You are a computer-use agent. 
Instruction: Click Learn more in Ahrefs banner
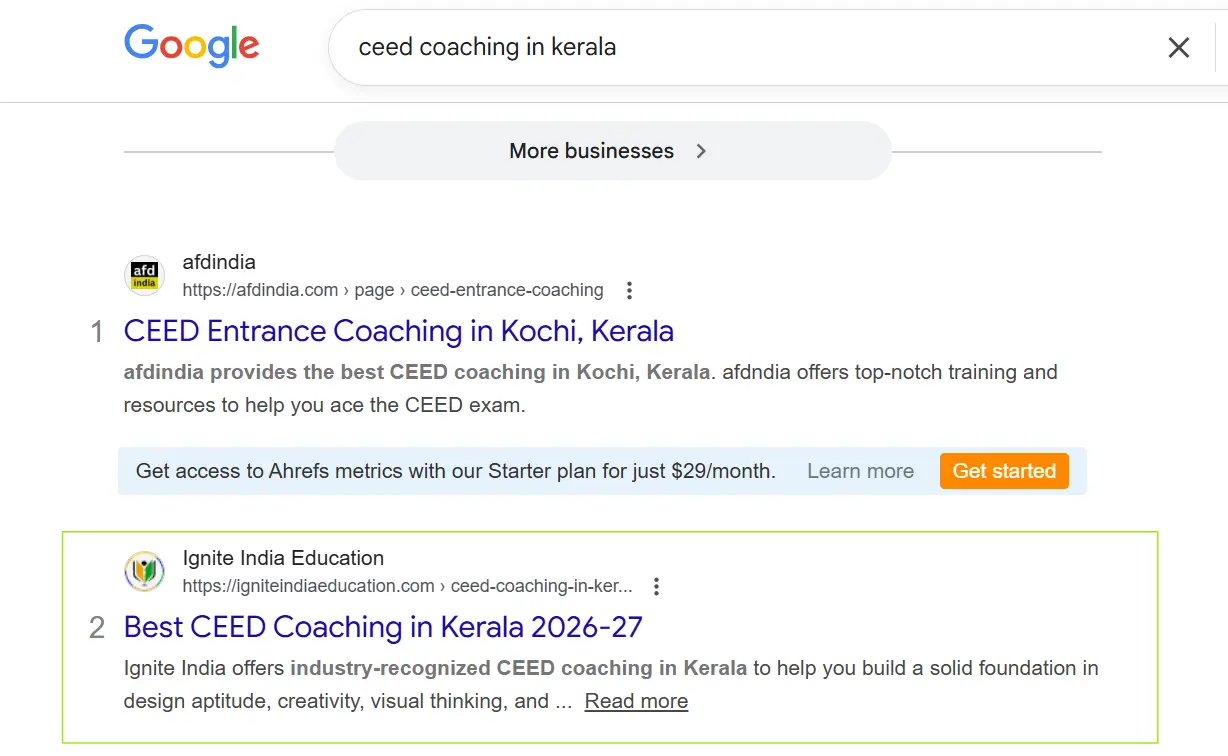(x=860, y=471)
